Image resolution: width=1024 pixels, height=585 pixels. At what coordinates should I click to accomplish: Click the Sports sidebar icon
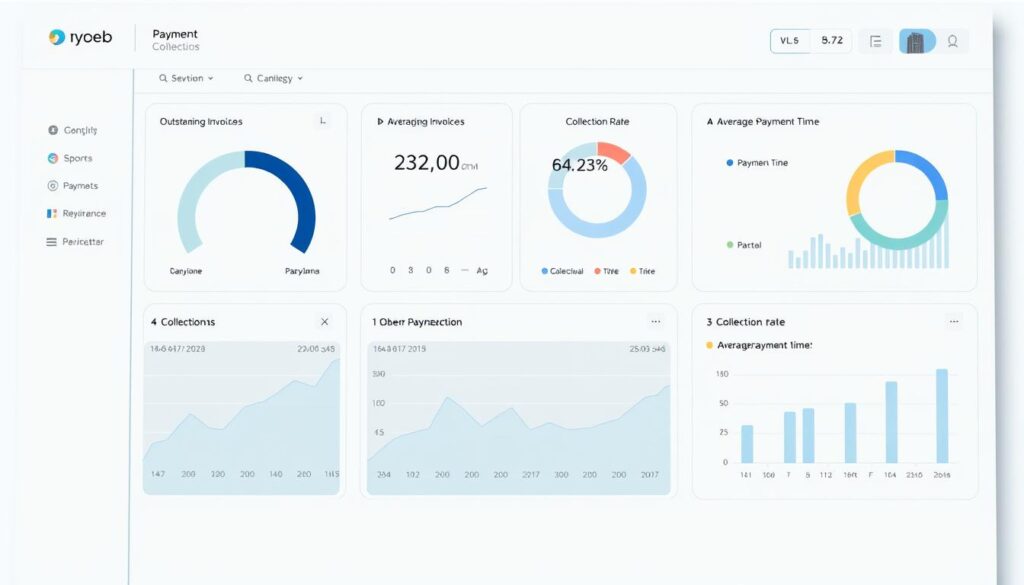coord(54,158)
